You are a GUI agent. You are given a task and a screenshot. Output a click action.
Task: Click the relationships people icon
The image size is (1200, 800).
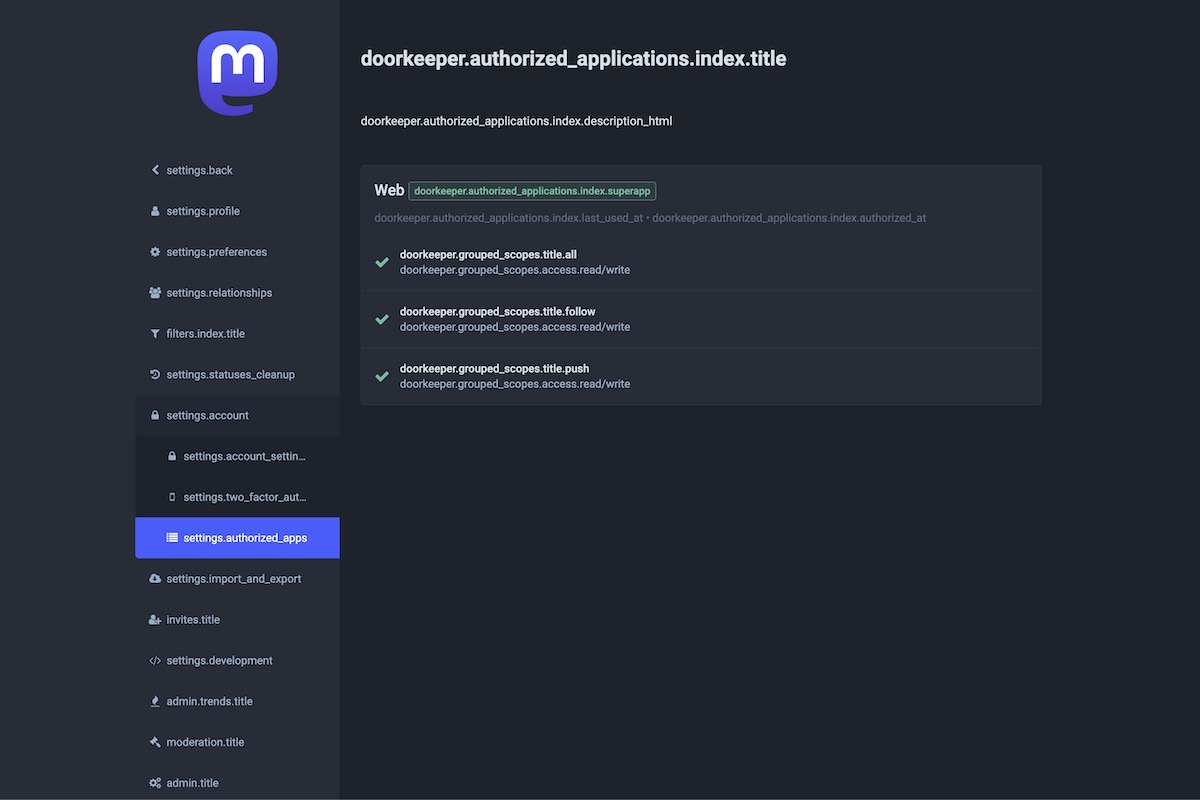click(x=155, y=293)
